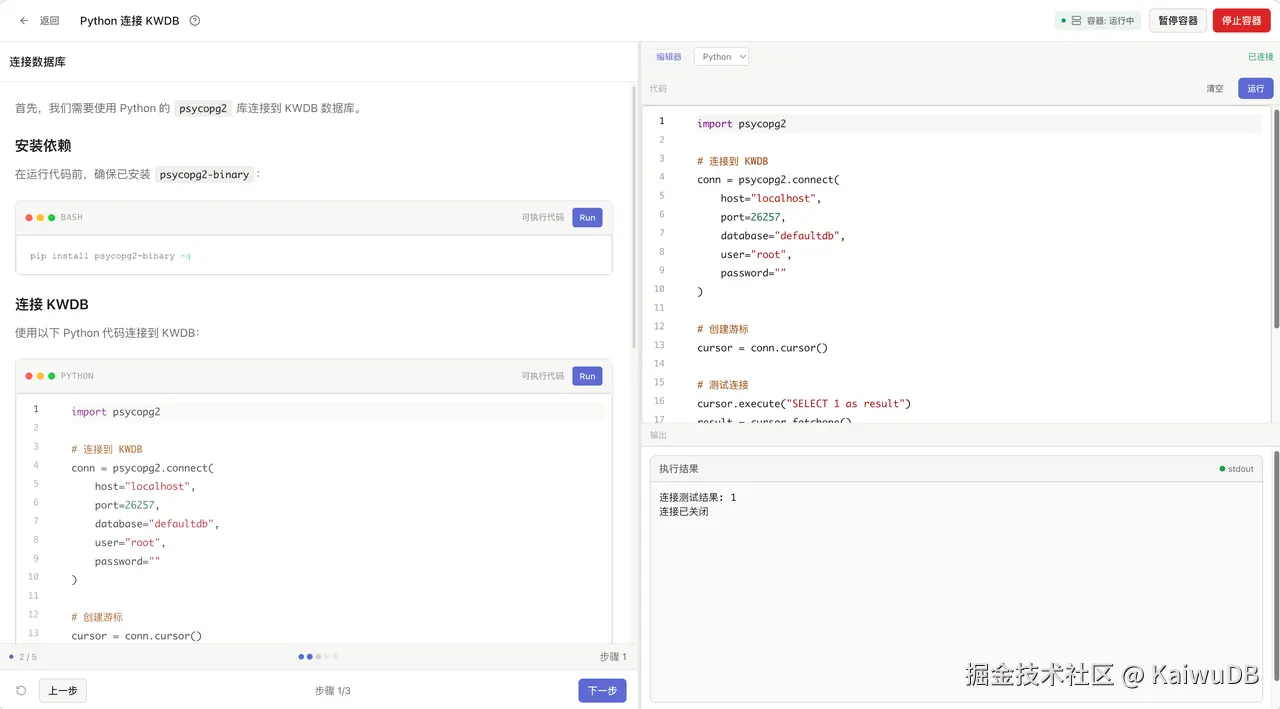Stop the container with 停止容器
This screenshot has width=1280, height=709.
(x=1241, y=21)
